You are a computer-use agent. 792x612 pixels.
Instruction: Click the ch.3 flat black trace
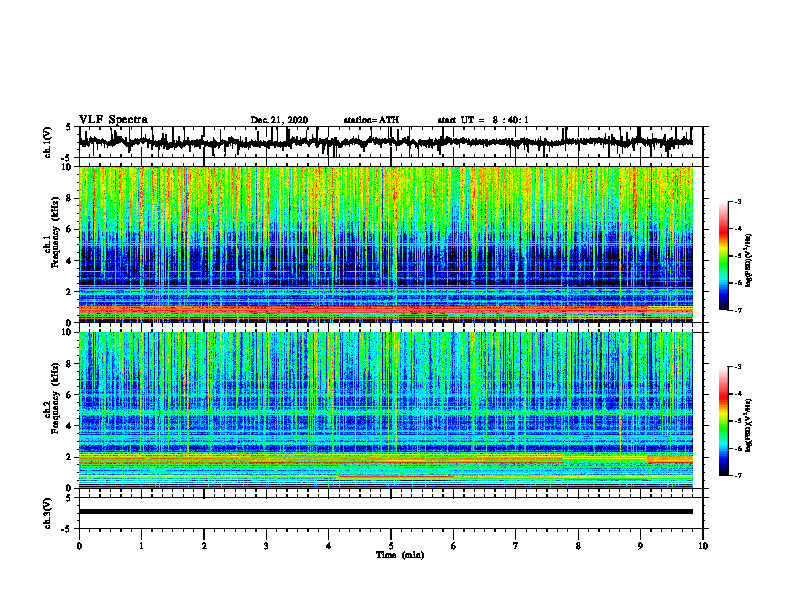point(385,512)
